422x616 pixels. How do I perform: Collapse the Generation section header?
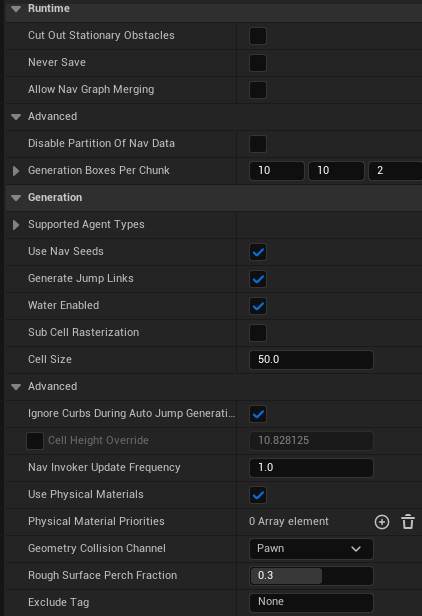[16, 198]
